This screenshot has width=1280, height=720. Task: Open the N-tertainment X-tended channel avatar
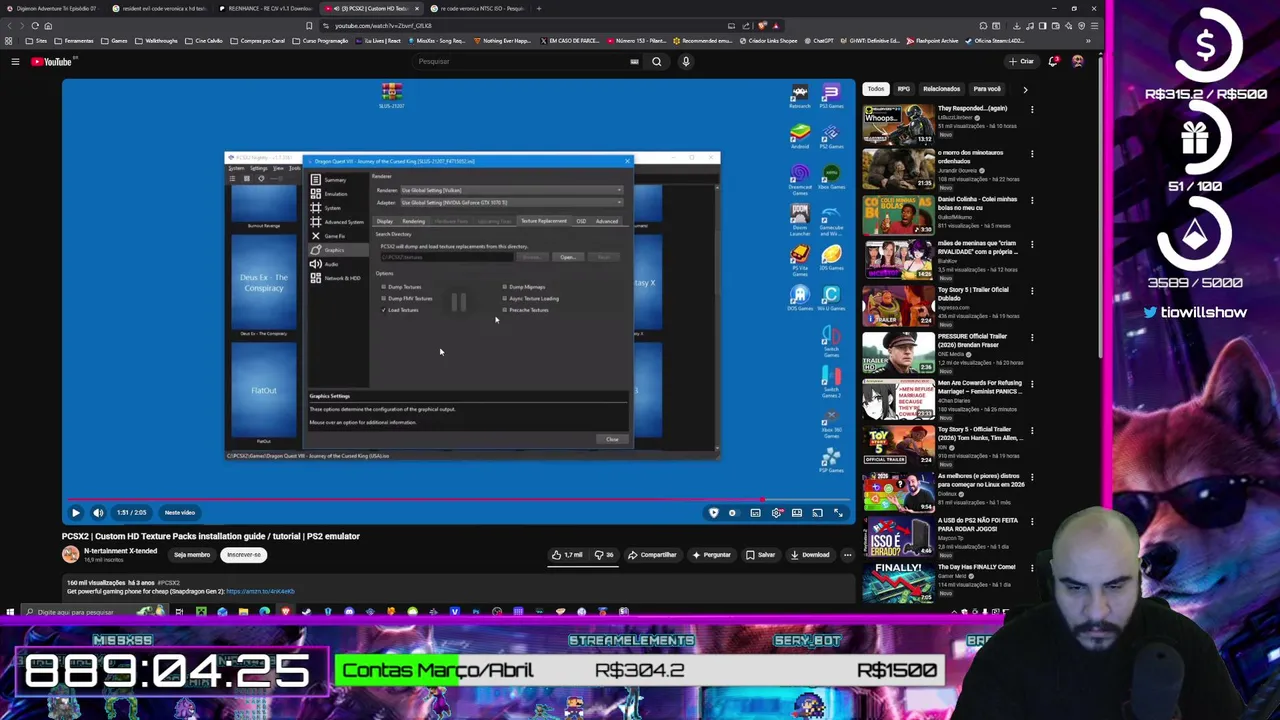pyautogui.click(x=70, y=555)
